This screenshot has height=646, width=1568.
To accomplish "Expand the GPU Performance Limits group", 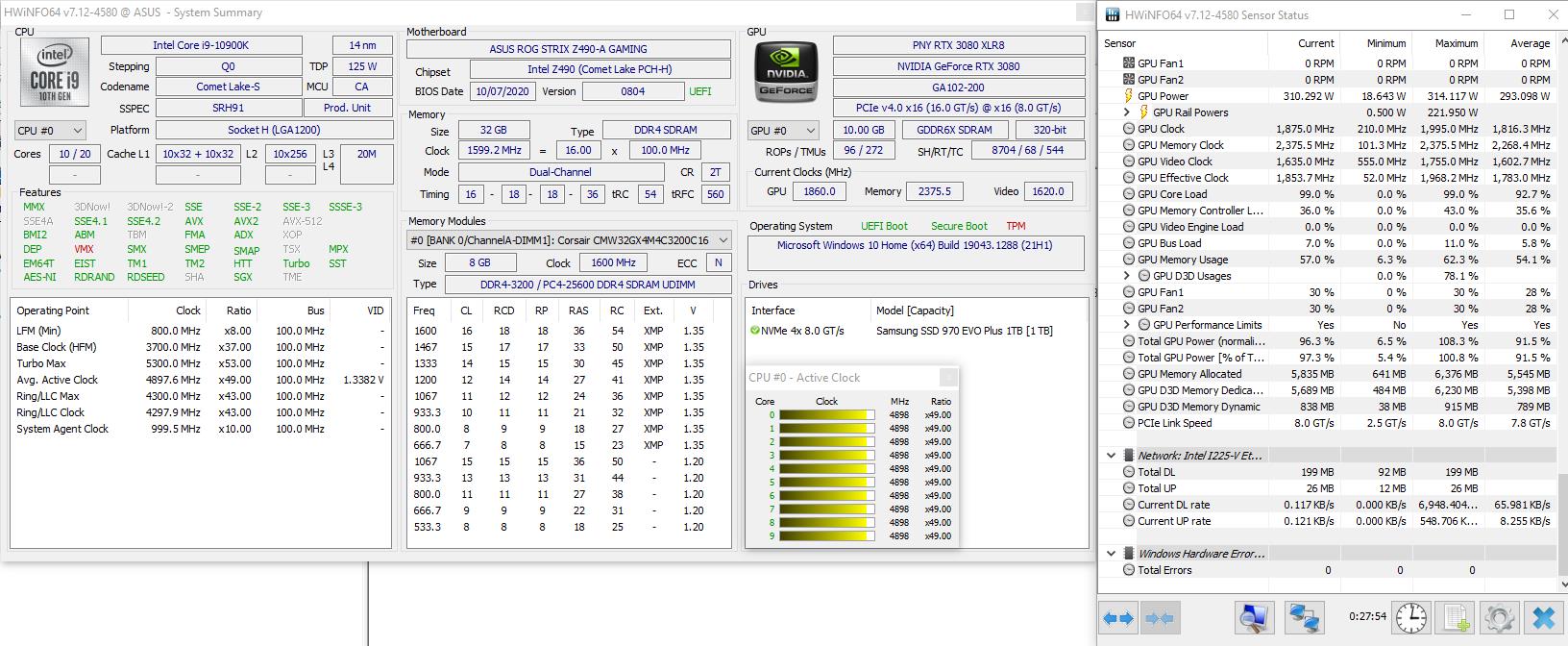I will tap(1127, 325).
